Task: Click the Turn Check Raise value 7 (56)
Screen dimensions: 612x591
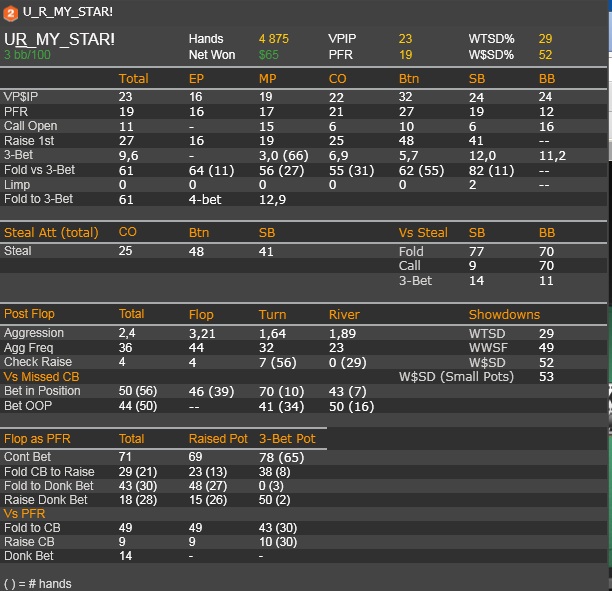Action: (278, 362)
